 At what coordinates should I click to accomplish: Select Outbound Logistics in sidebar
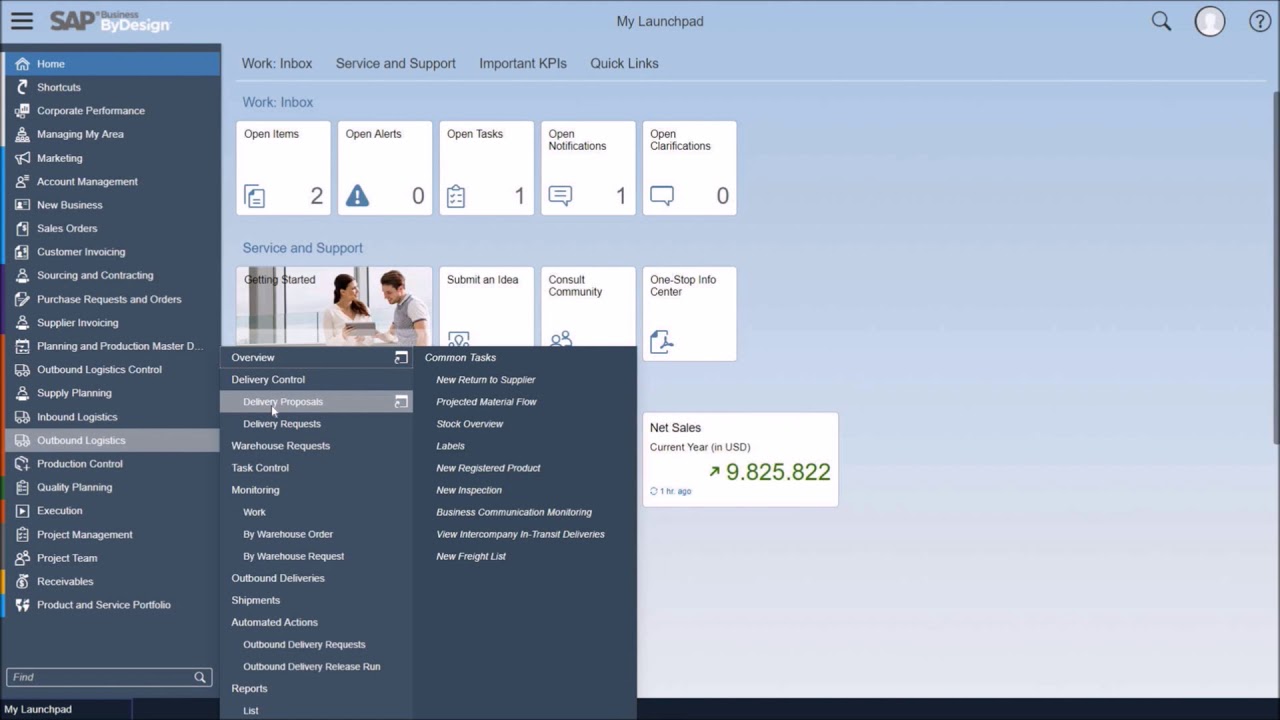click(x=110, y=440)
